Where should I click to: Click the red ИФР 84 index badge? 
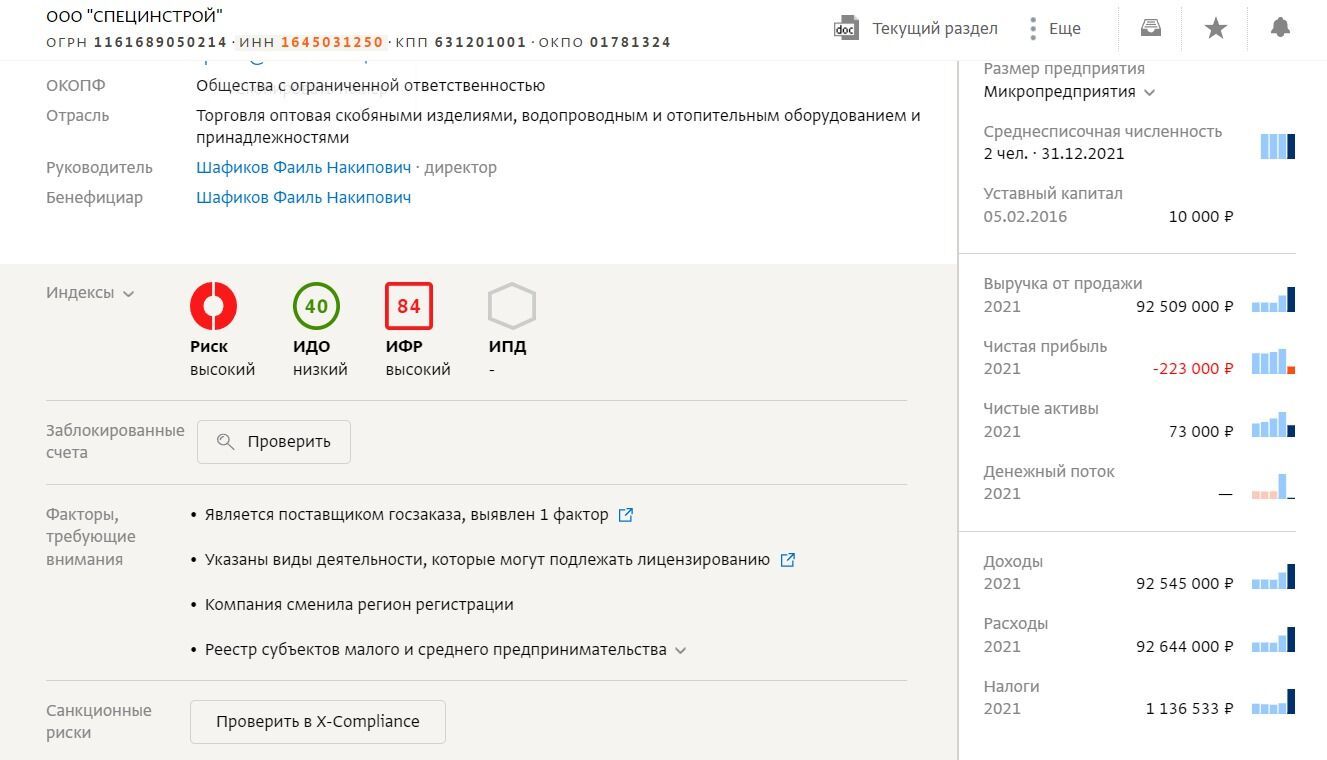pos(409,306)
